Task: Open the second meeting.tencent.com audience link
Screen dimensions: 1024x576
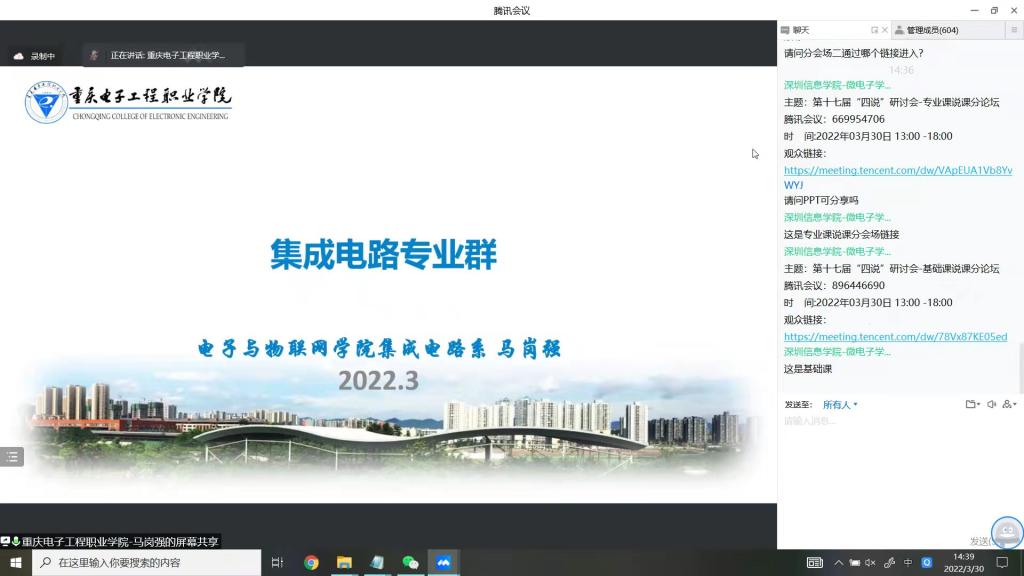Action: point(895,337)
